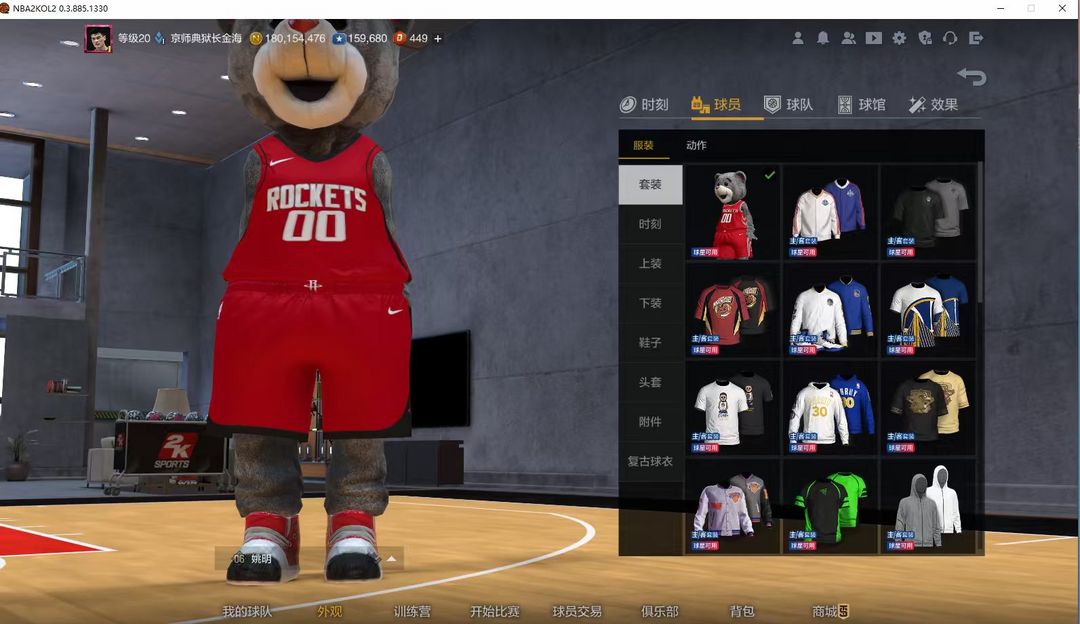Click the plus to add currency

click(437, 39)
